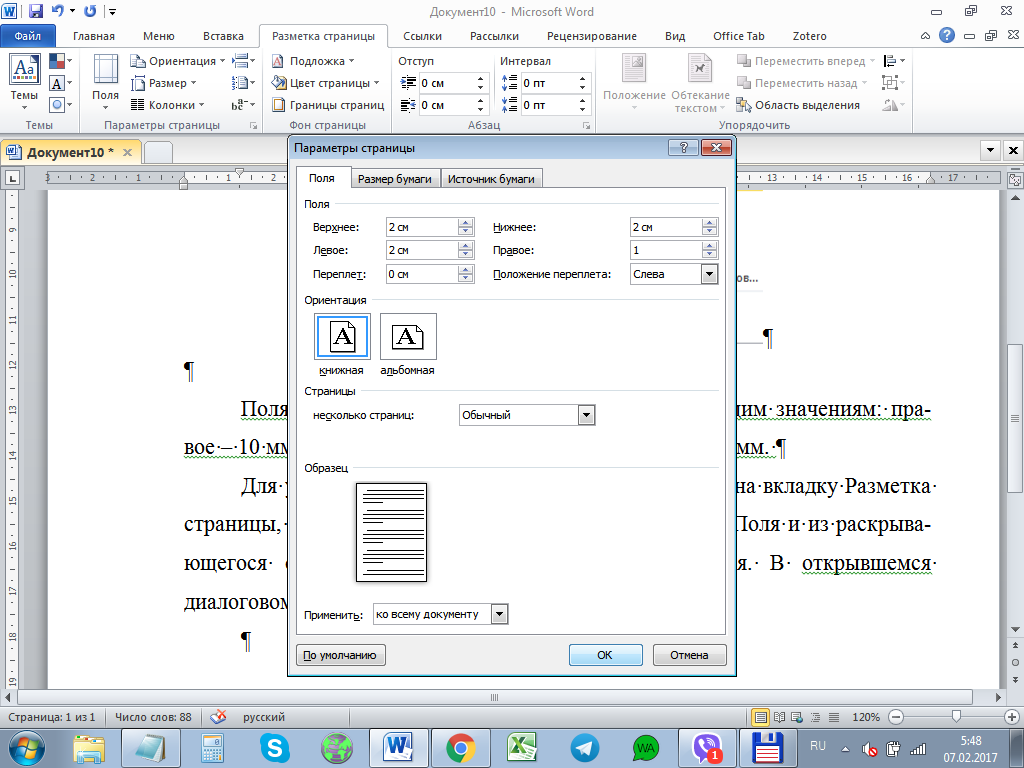Open the Themes gallery icon
The image size is (1024, 768).
tap(25, 81)
